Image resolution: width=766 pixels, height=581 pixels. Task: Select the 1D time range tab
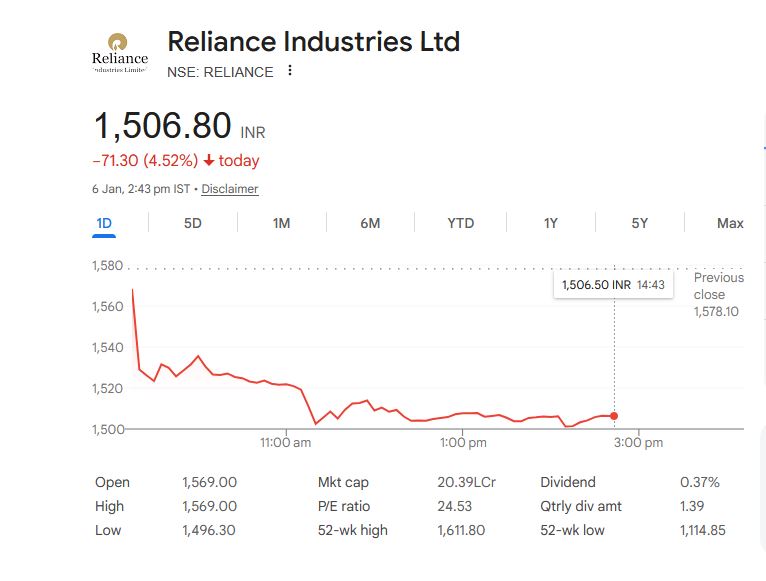point(104,223)
